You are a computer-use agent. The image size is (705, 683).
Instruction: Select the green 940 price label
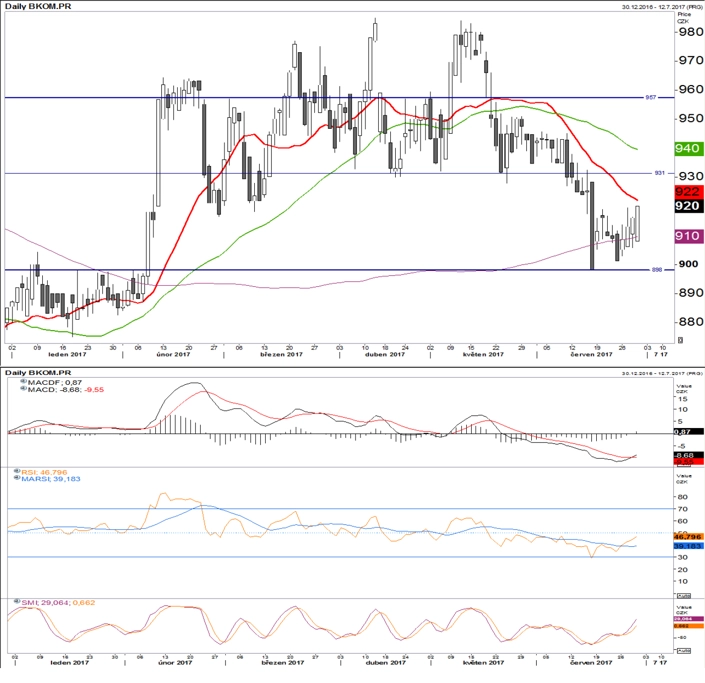(x=688, y=149)
